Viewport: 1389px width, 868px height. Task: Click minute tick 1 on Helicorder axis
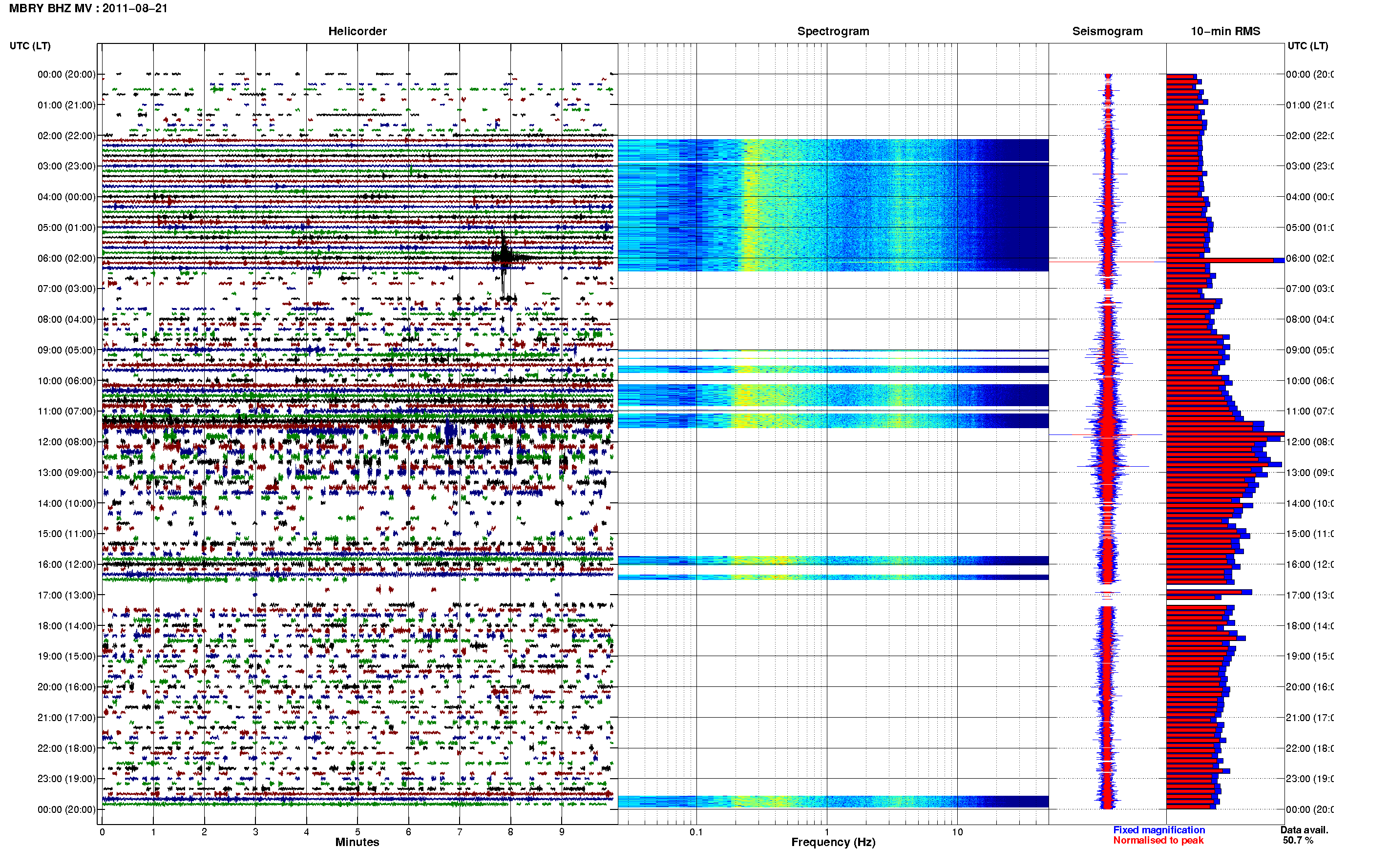tap(153, 832)
